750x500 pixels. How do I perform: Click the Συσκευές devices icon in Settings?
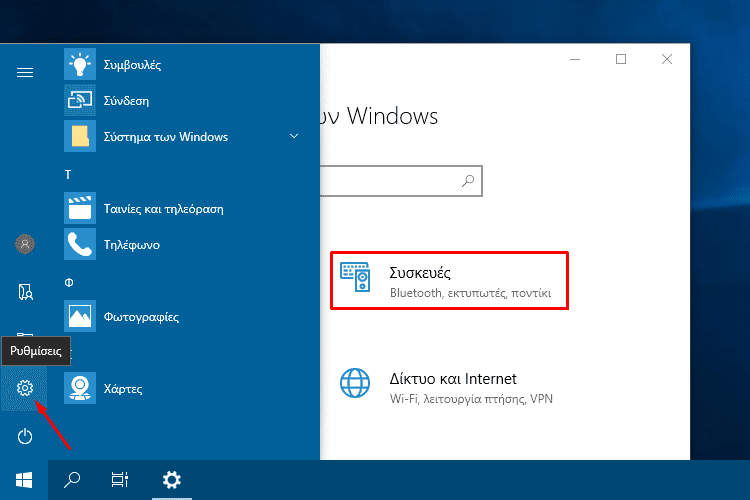click(x=355, y=277)
